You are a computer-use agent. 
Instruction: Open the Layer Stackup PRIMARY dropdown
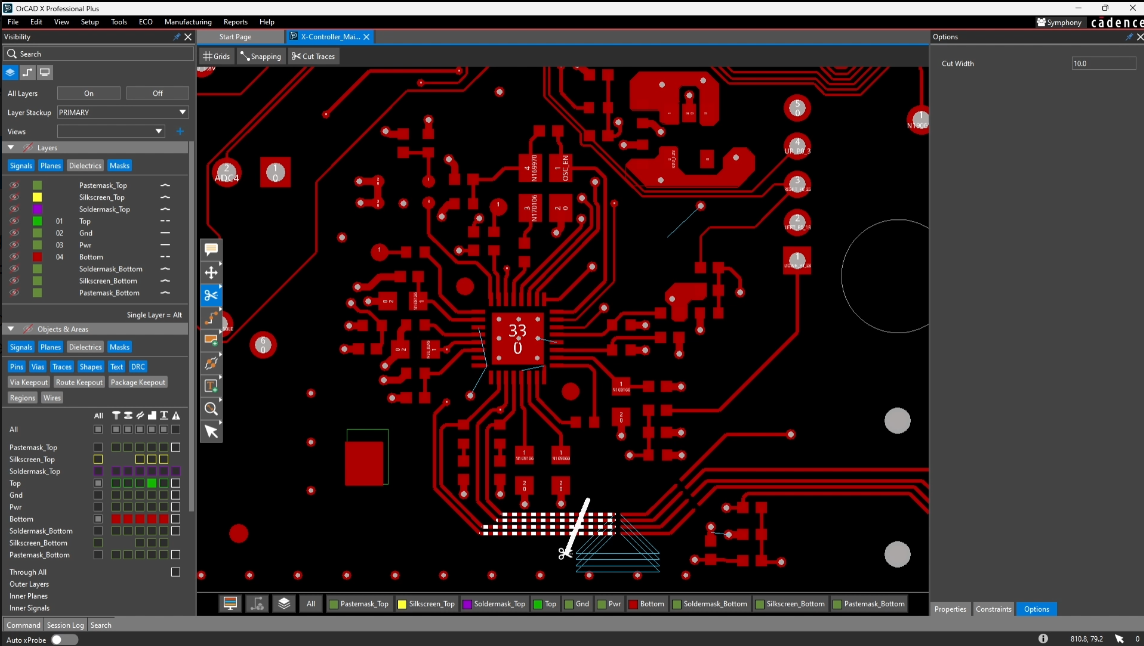123,112
